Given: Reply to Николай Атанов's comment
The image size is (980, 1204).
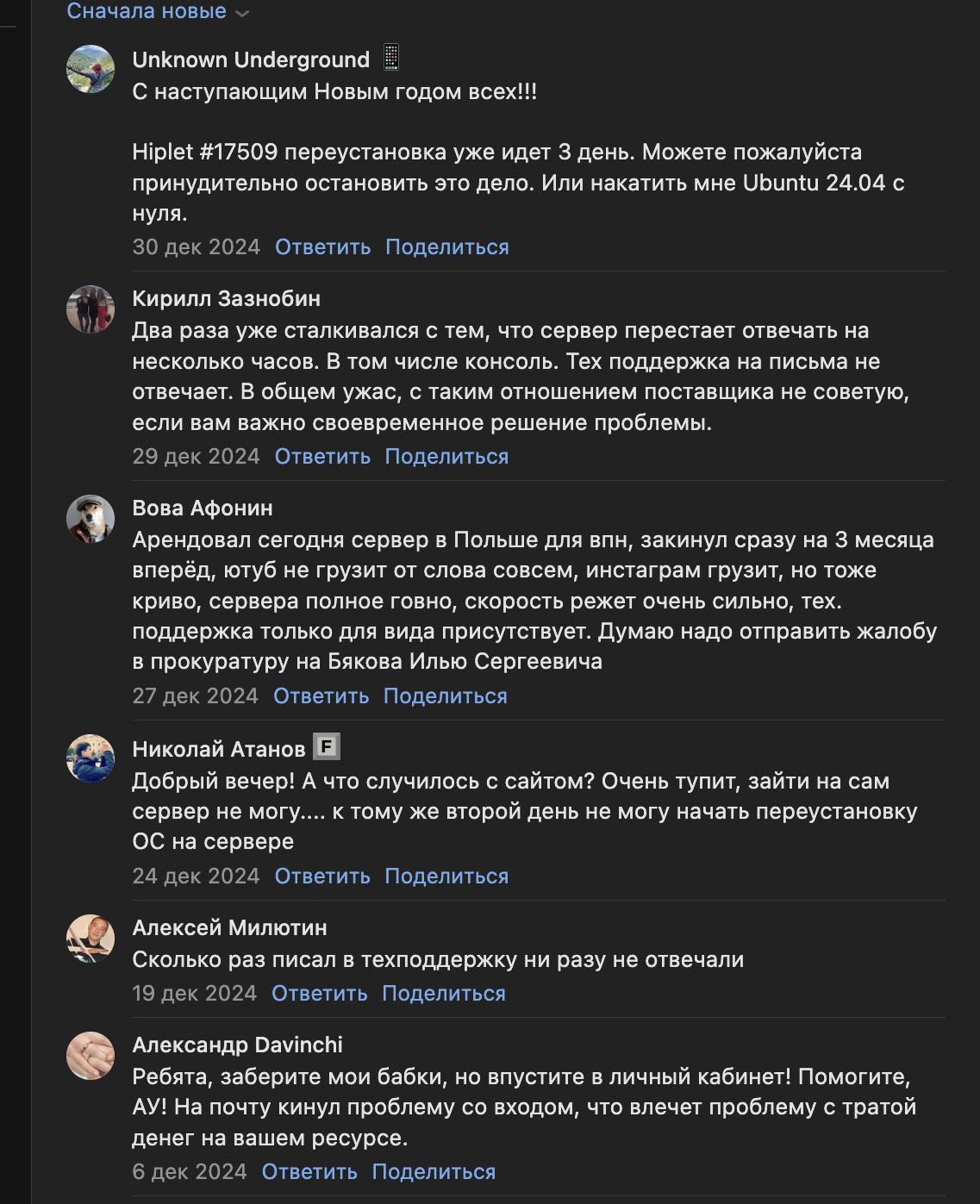Looking at the screenshot, I should (322, 876).
